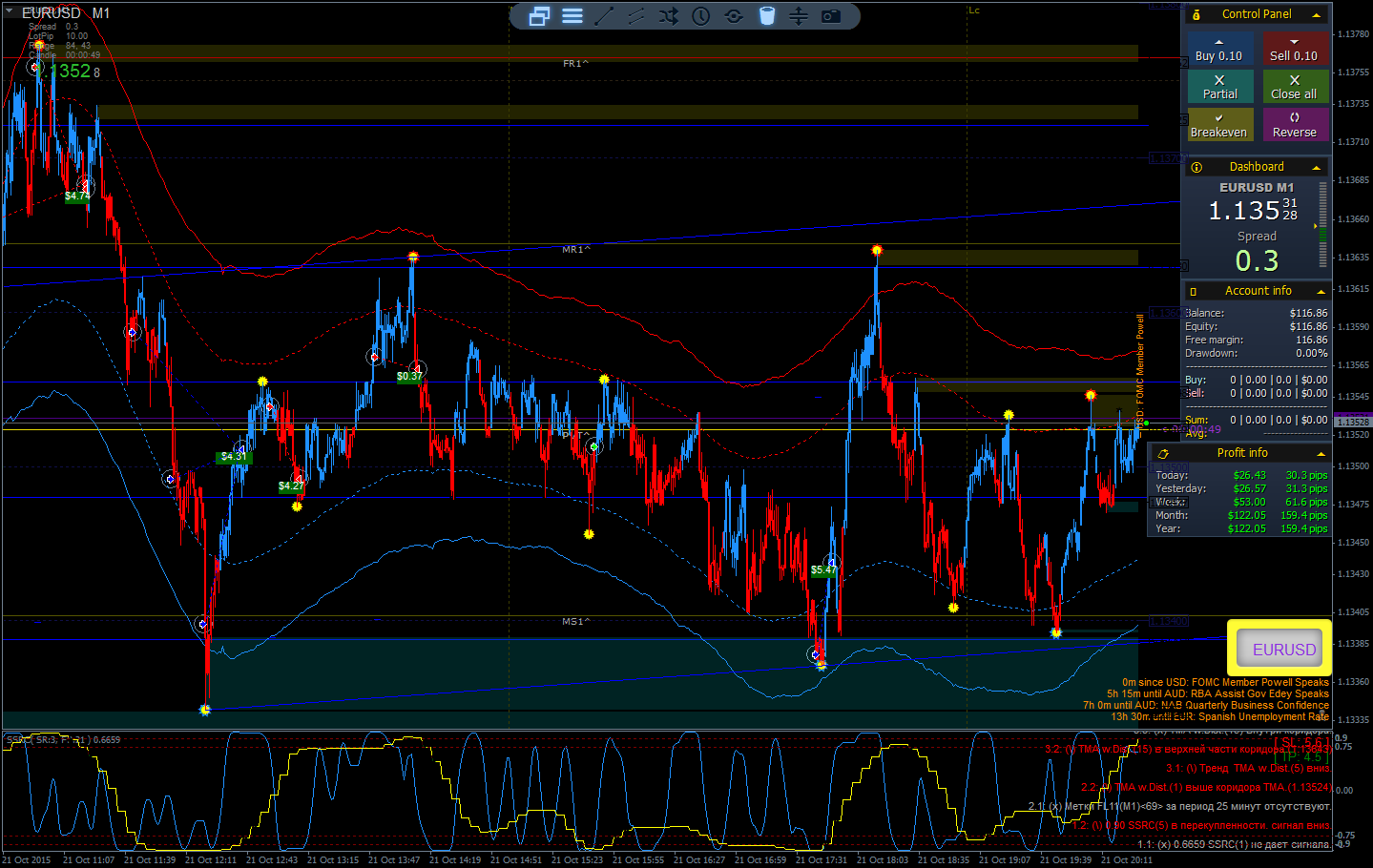Open the clock timeframe icon
The width and height of the screenshot is (1373, 868).
coord(701,16)
